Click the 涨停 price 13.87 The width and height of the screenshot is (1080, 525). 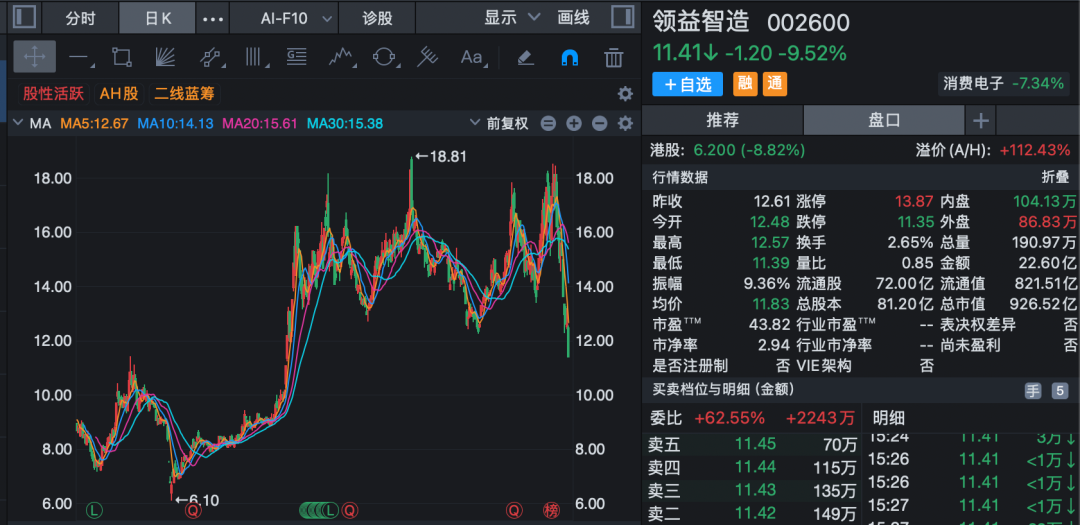tap(914, 202)
